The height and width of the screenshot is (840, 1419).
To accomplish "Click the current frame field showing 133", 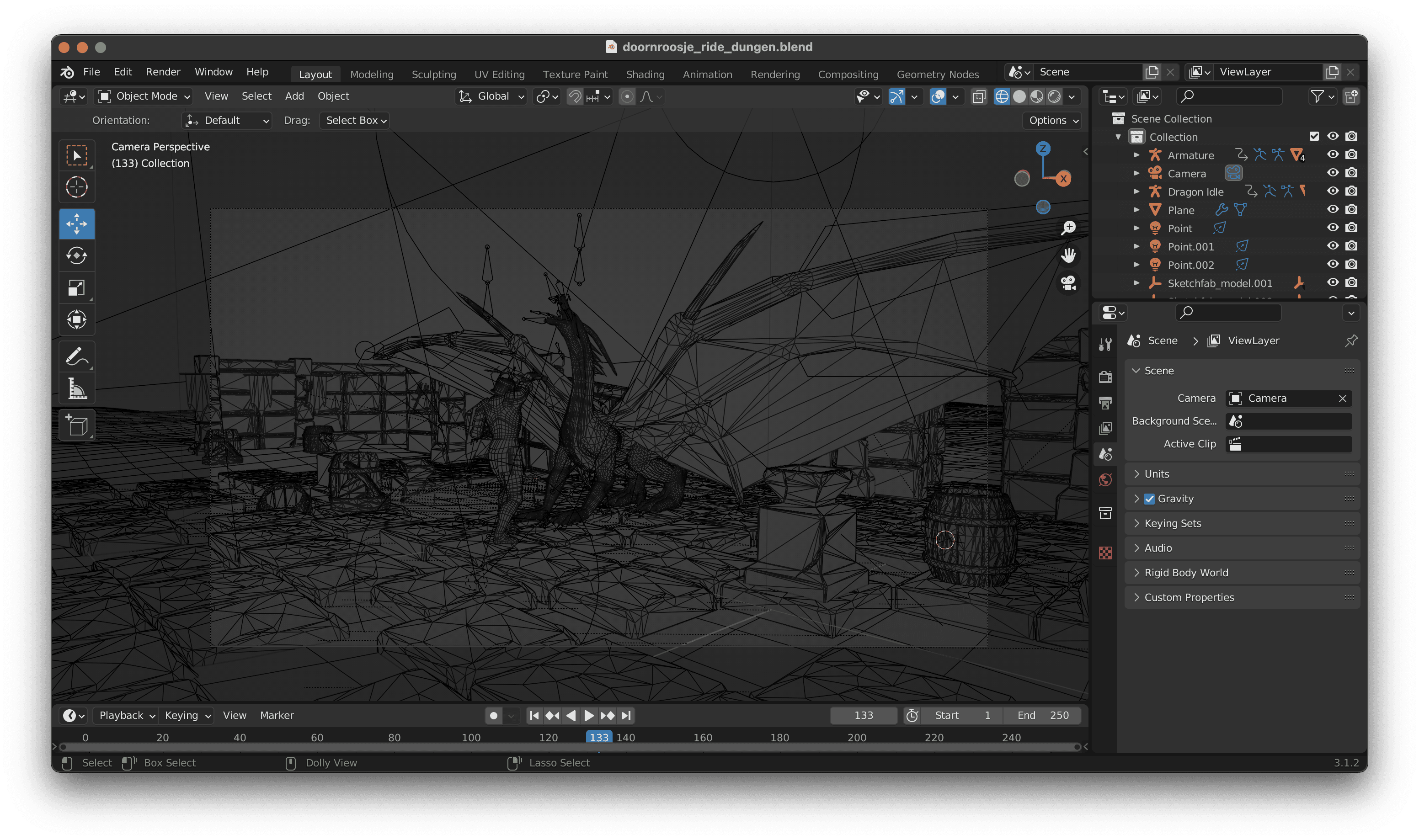I will (x=863, y=716).
